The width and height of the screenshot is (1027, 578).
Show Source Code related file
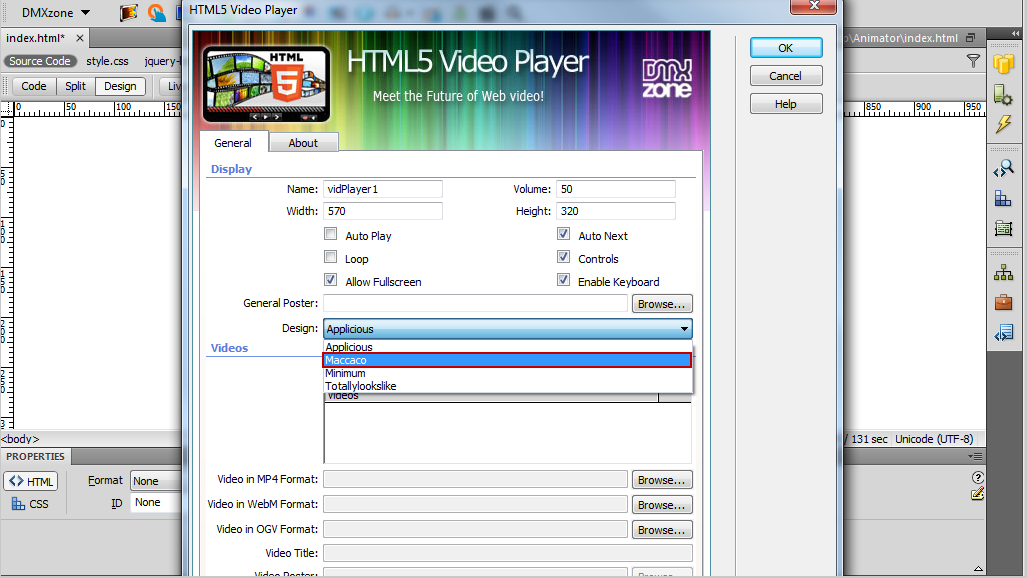(x=40, y=61)
